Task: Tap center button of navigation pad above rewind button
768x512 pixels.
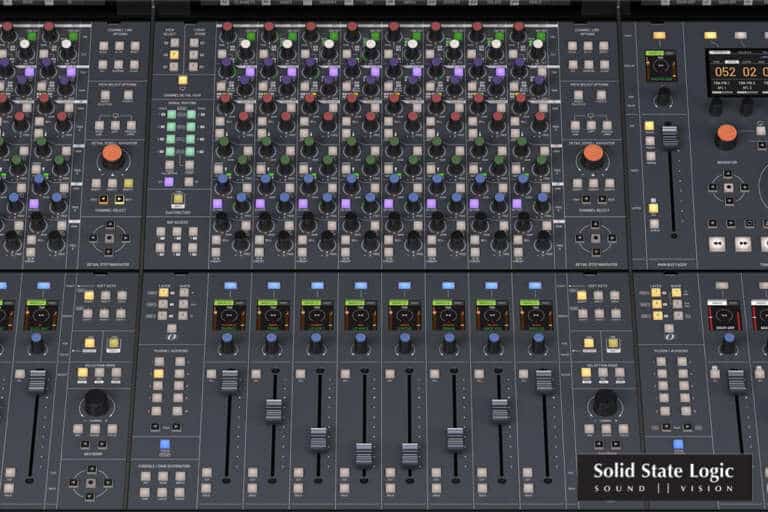Action: (728, 187)
